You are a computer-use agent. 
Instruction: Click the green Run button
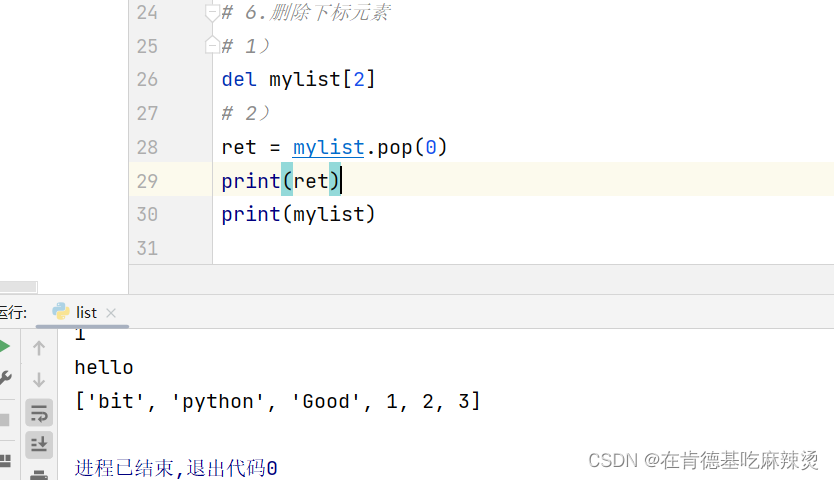(x=4, y=346)
